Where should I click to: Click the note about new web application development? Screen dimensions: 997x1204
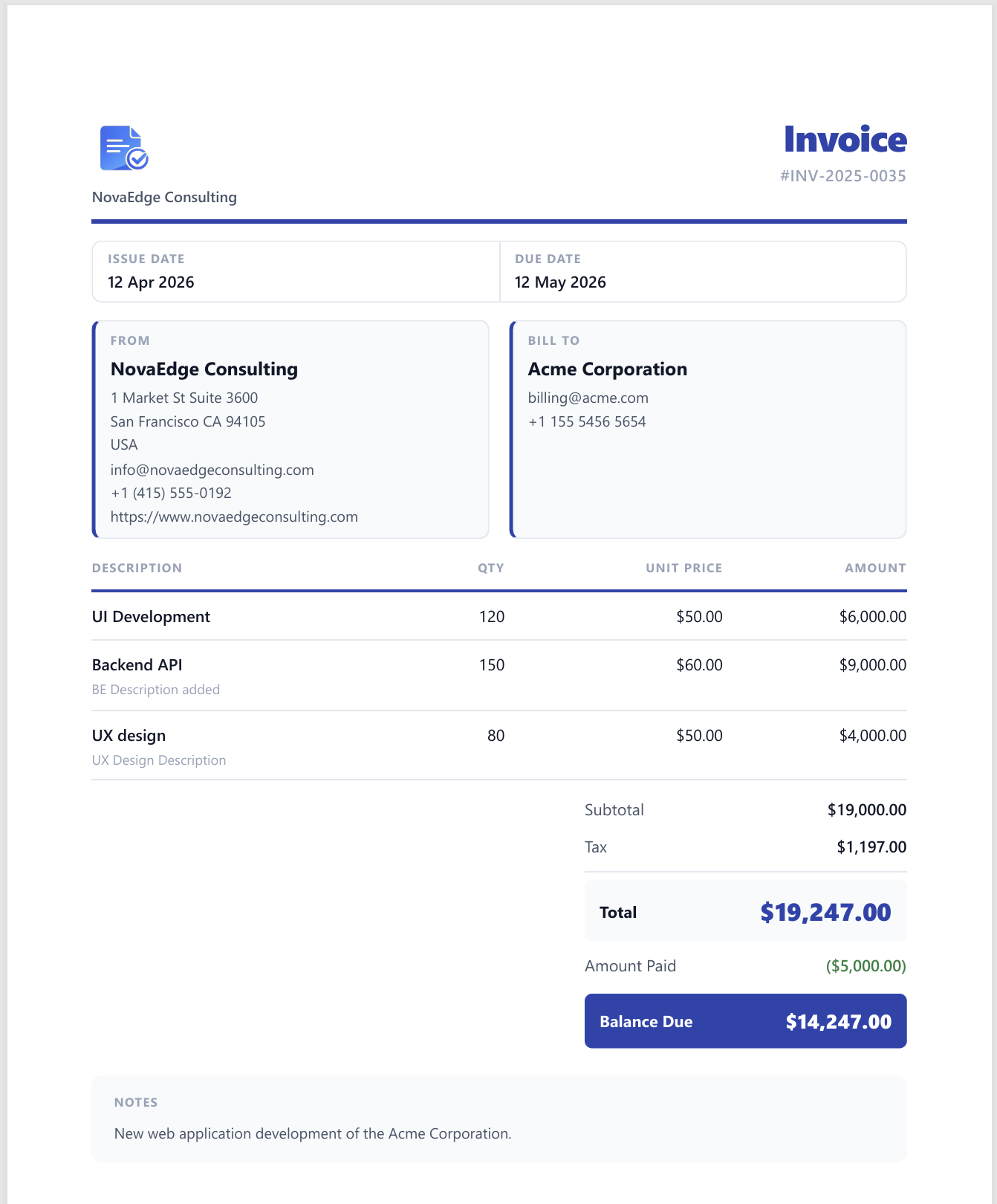pyautogui.click(x=313, y=1133)
